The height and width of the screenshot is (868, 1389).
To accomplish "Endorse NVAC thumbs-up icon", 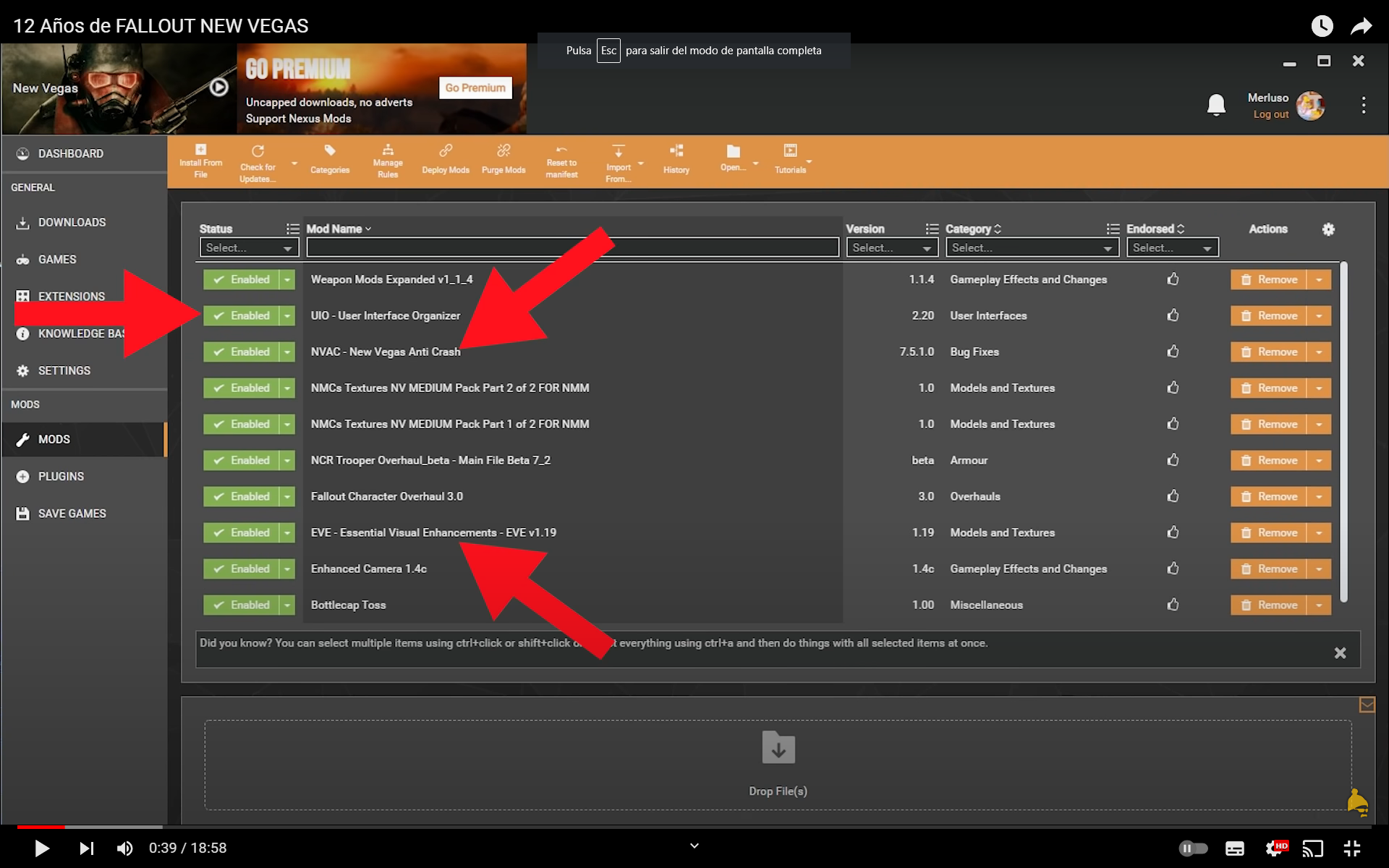I will pos(1173,352).
